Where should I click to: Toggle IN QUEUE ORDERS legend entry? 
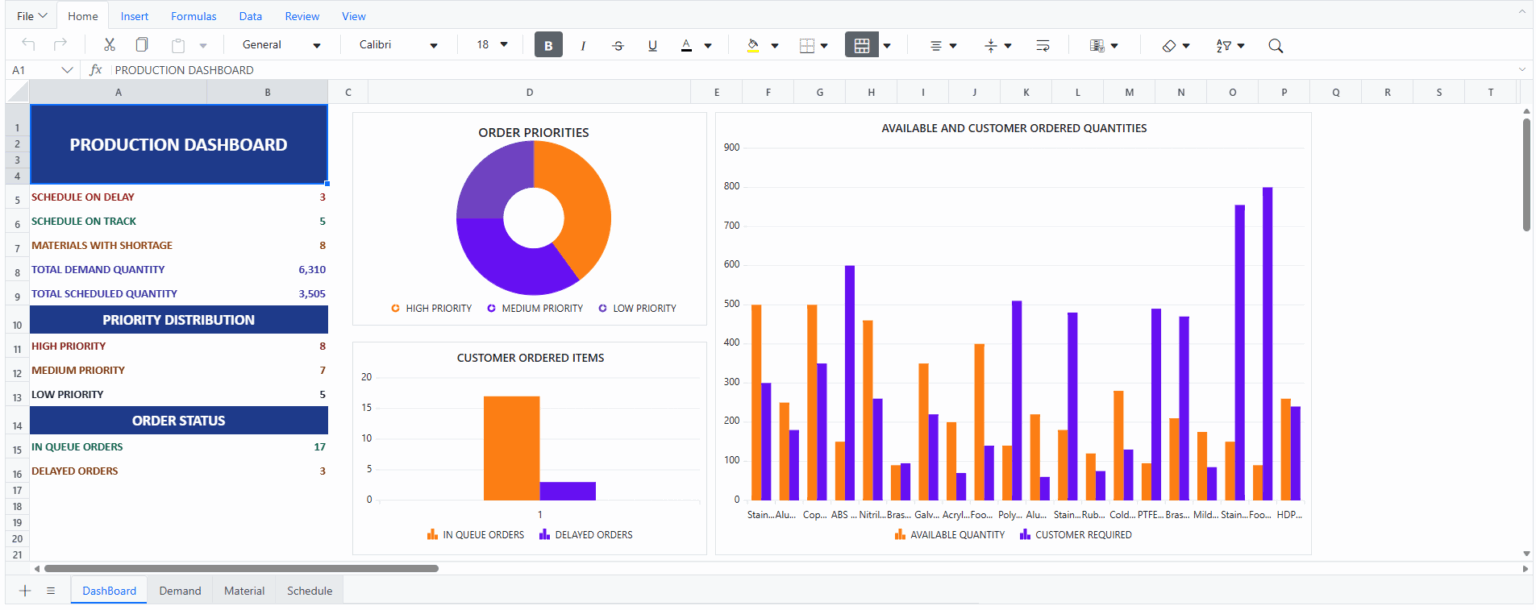475,535
